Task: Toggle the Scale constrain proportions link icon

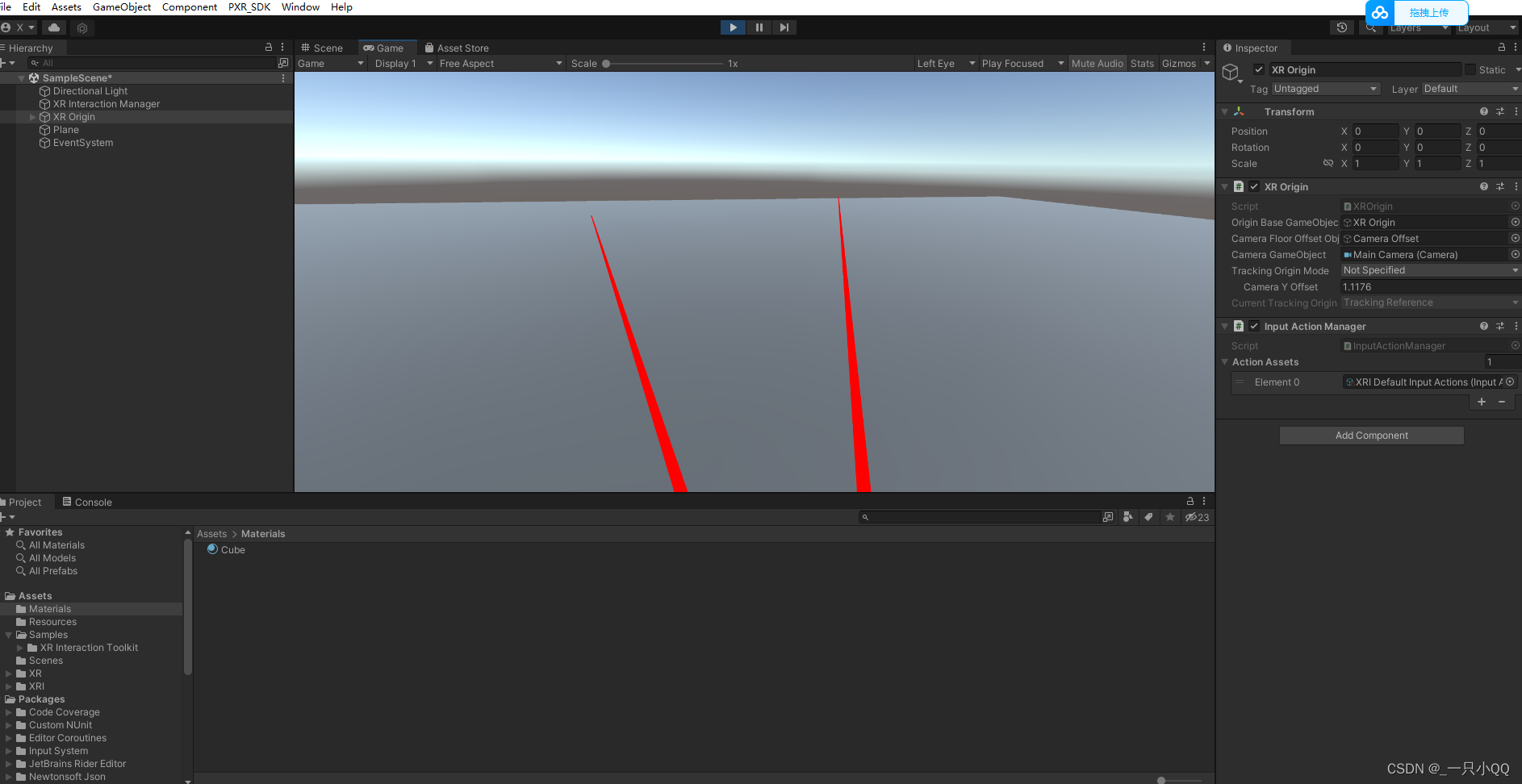Action: tap(1328, 164)
